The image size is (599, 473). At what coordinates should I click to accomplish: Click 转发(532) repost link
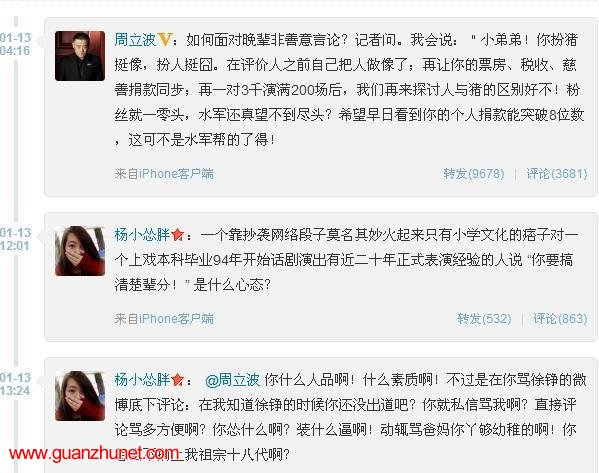point(484,319)
